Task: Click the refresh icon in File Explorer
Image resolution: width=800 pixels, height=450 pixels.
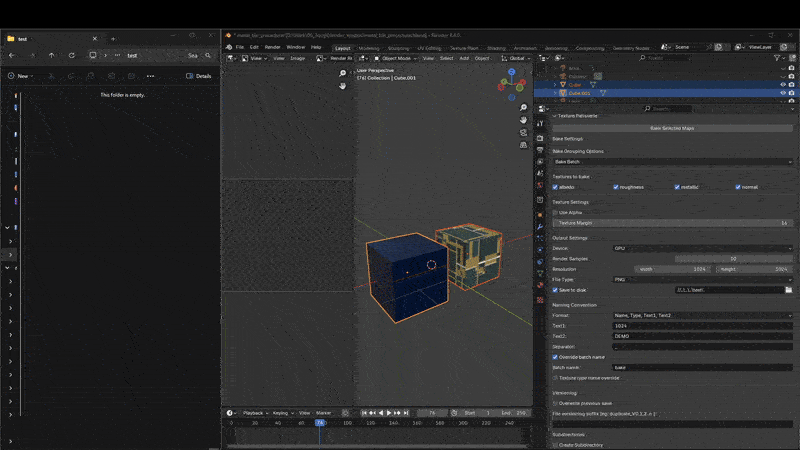Action: coord(71,56)
